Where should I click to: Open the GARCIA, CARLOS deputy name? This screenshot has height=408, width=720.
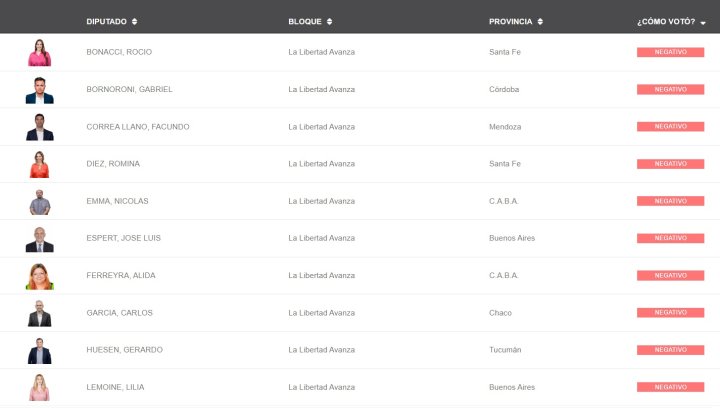119,313
